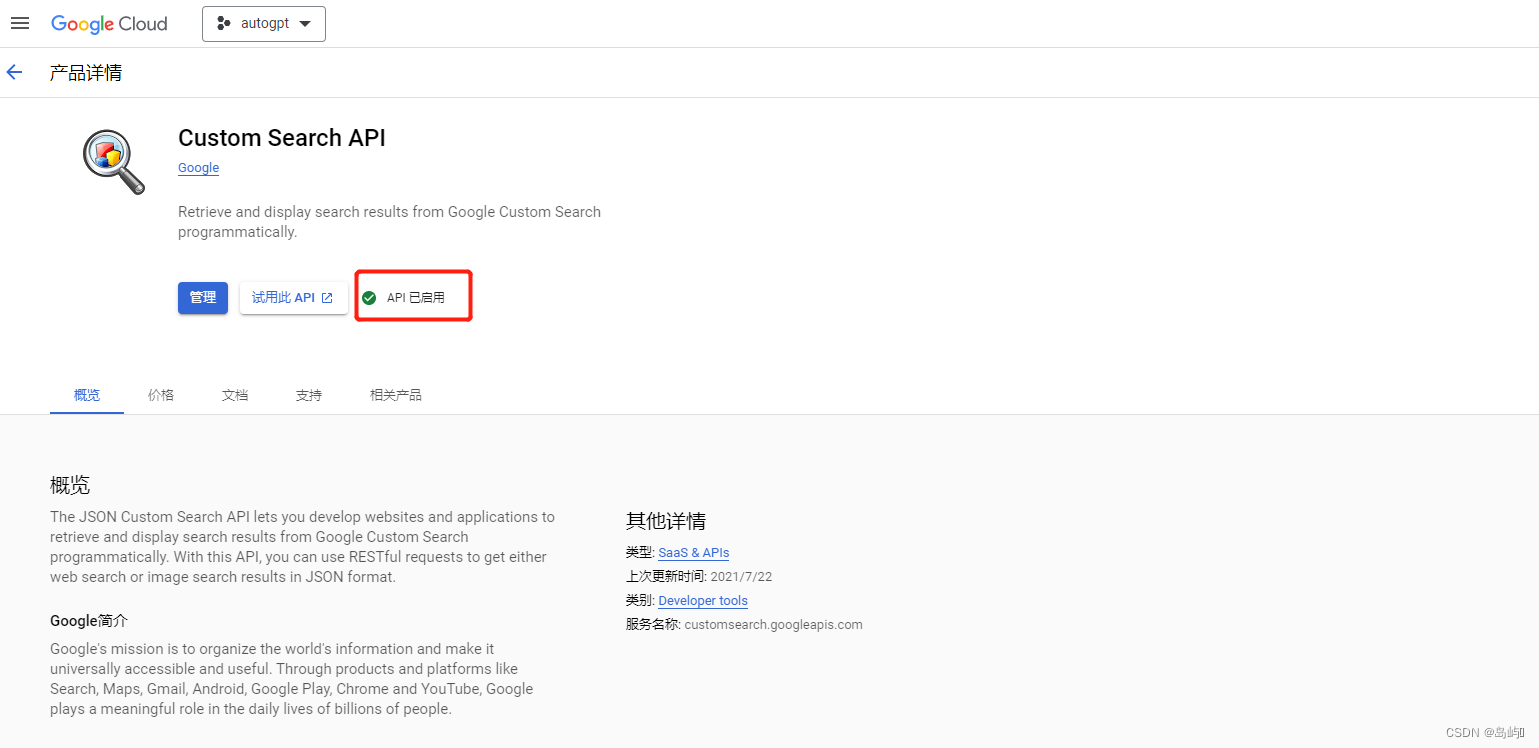Open the Developer tools category link
The image size is (1539, 748).
tap(703, 601)
